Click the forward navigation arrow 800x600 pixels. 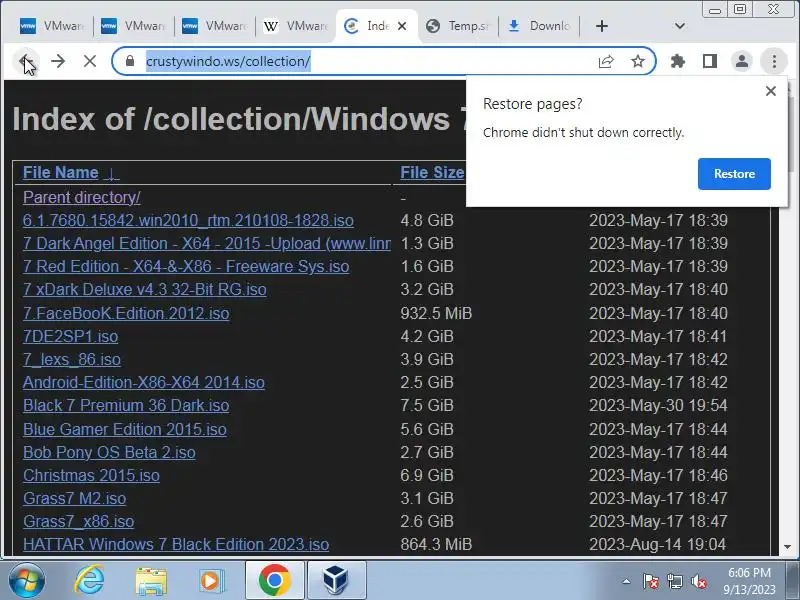58,61
